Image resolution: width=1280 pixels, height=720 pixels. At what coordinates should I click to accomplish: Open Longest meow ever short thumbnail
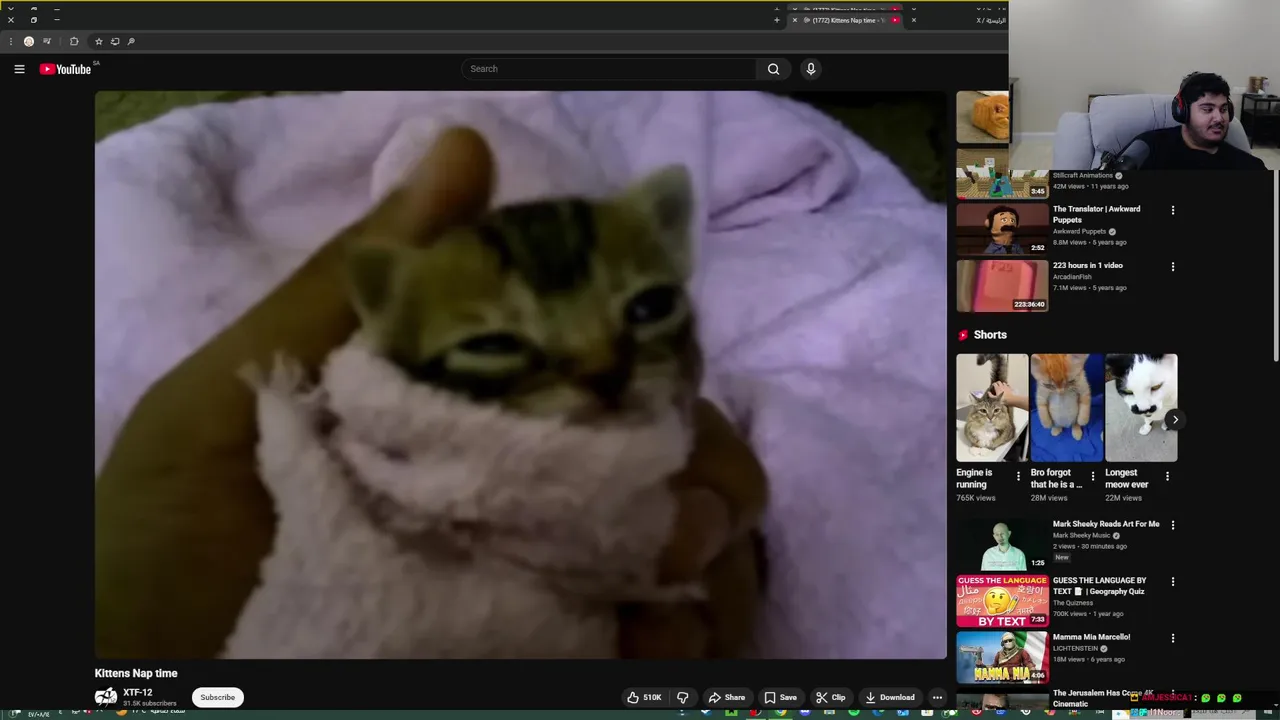coord(1141,407)
